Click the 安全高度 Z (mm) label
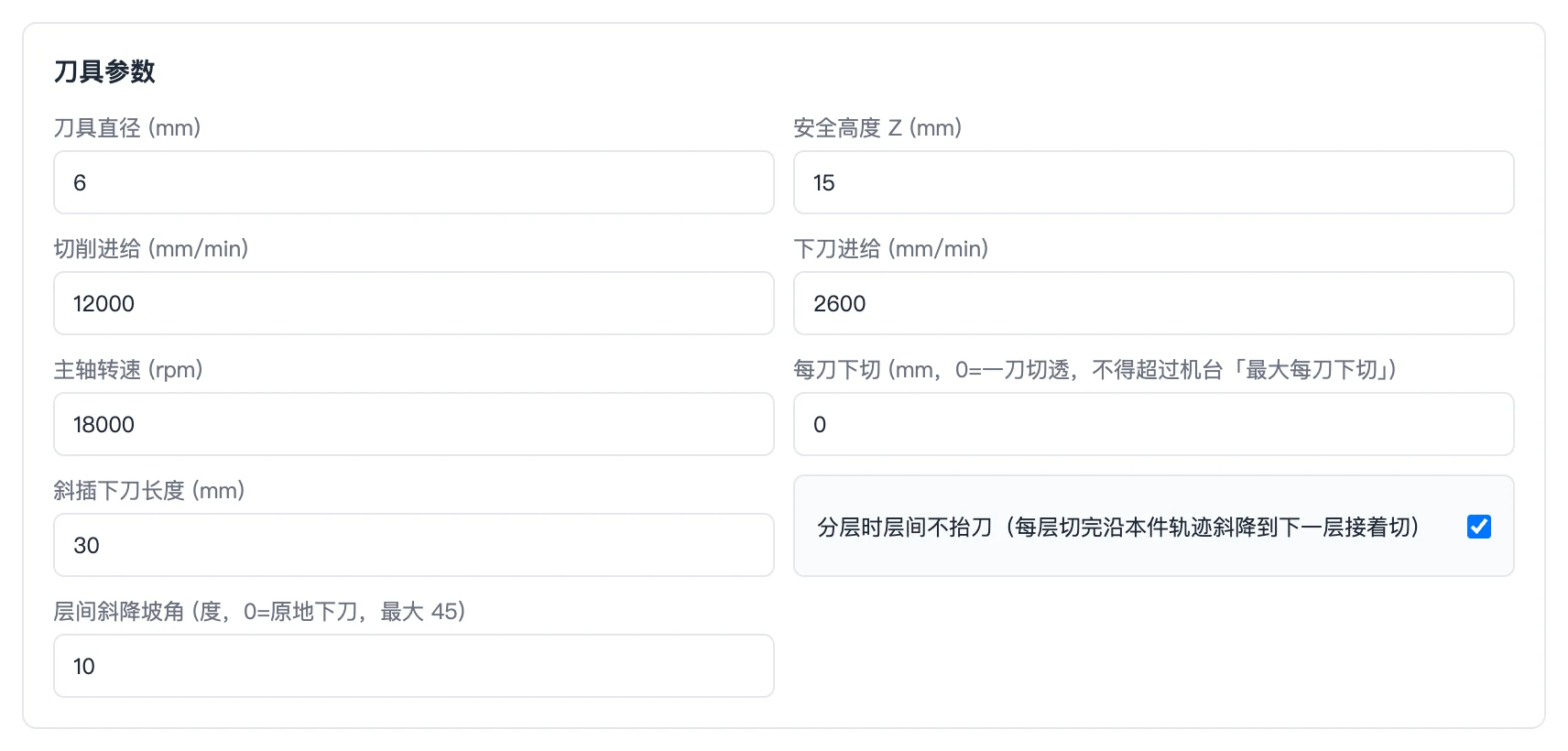This screenshot has width=1568, height=751. pyautogui.click(x=877, y=127)
